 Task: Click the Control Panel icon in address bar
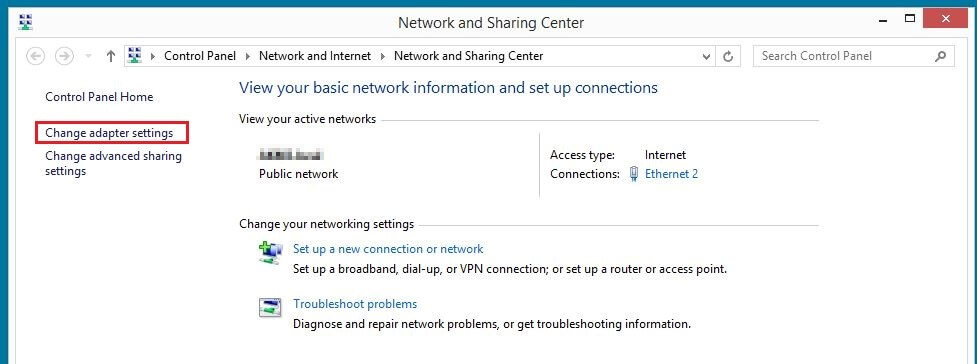click(x=135, y=56)
